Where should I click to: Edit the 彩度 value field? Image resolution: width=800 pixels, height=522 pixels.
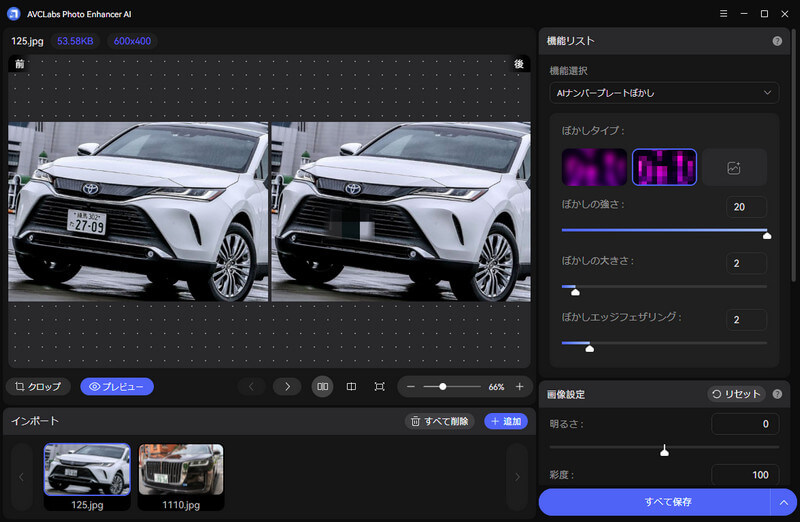[745, 475]
